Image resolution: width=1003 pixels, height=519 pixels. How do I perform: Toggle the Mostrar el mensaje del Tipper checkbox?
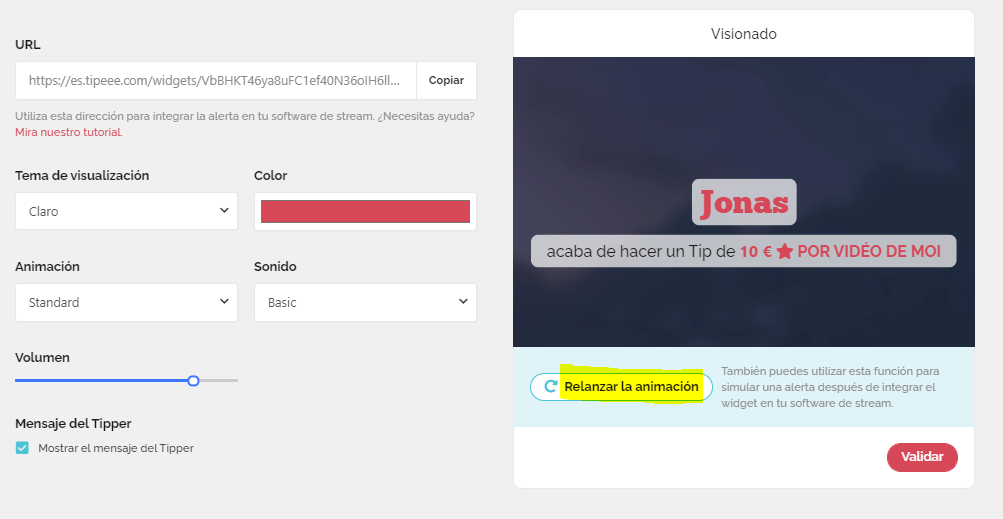point(22,448)
